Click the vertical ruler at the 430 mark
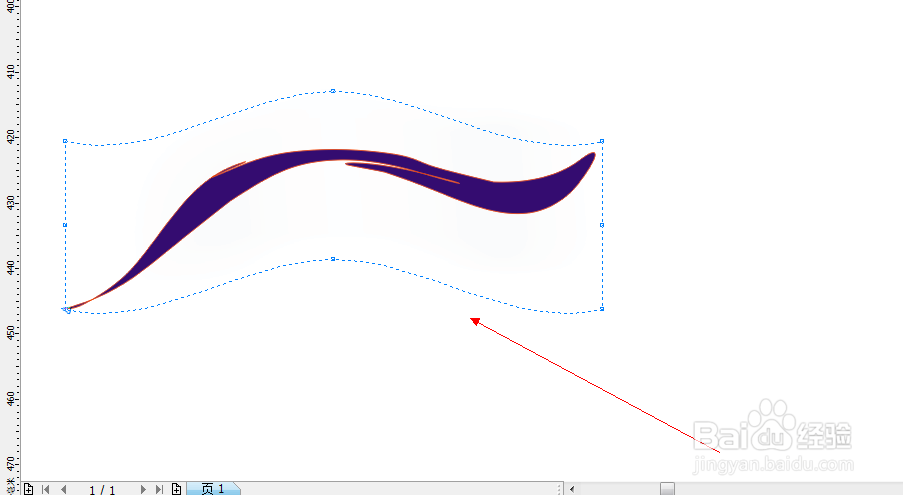 (10, 203)
